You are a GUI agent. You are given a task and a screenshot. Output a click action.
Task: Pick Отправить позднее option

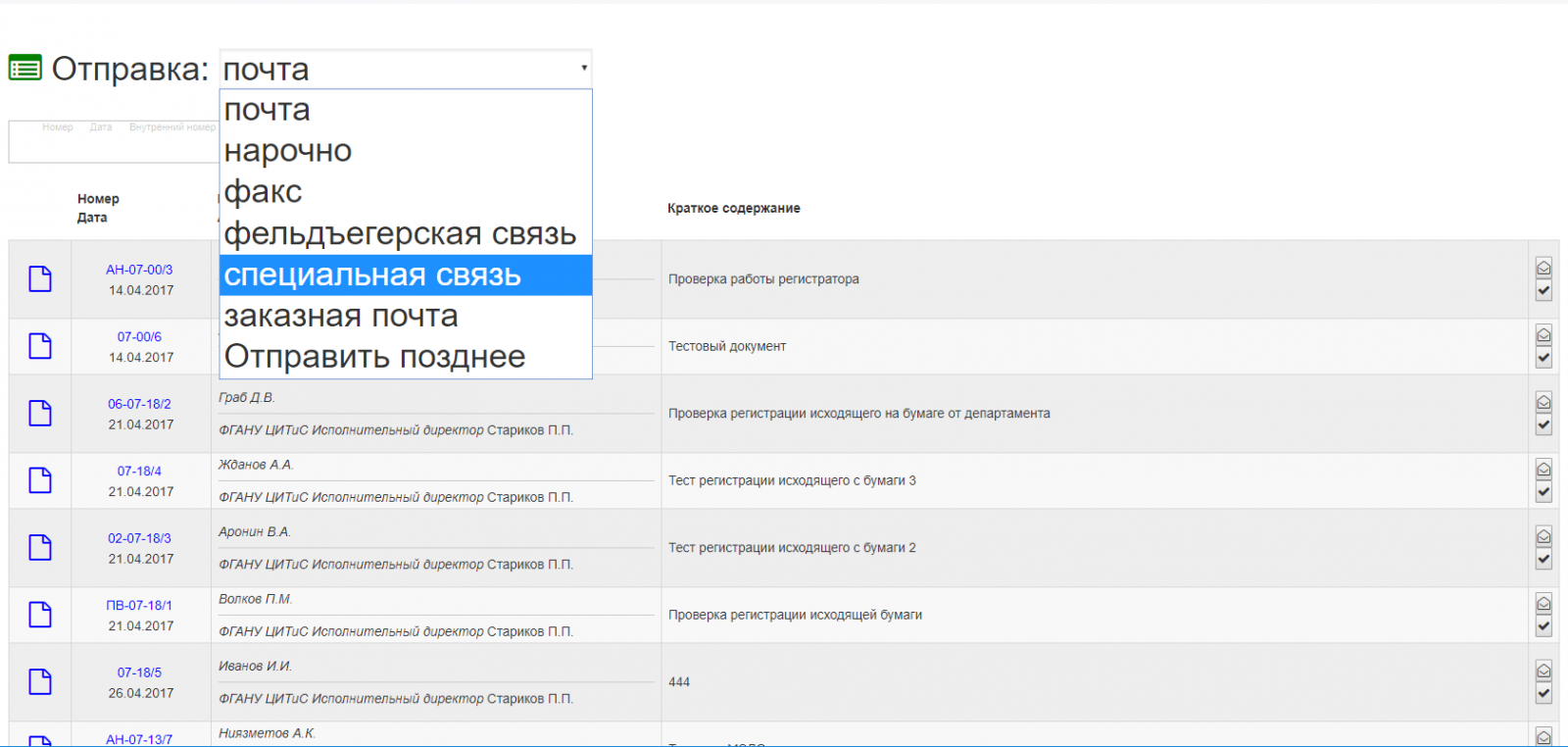pyautogui.click(x=374, y=357)
